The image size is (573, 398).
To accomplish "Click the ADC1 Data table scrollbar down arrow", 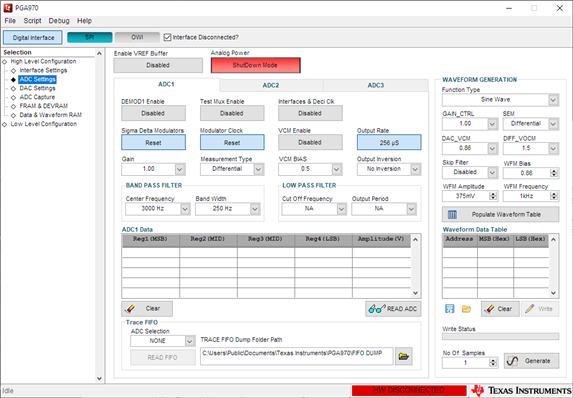I will click(415, 293).
